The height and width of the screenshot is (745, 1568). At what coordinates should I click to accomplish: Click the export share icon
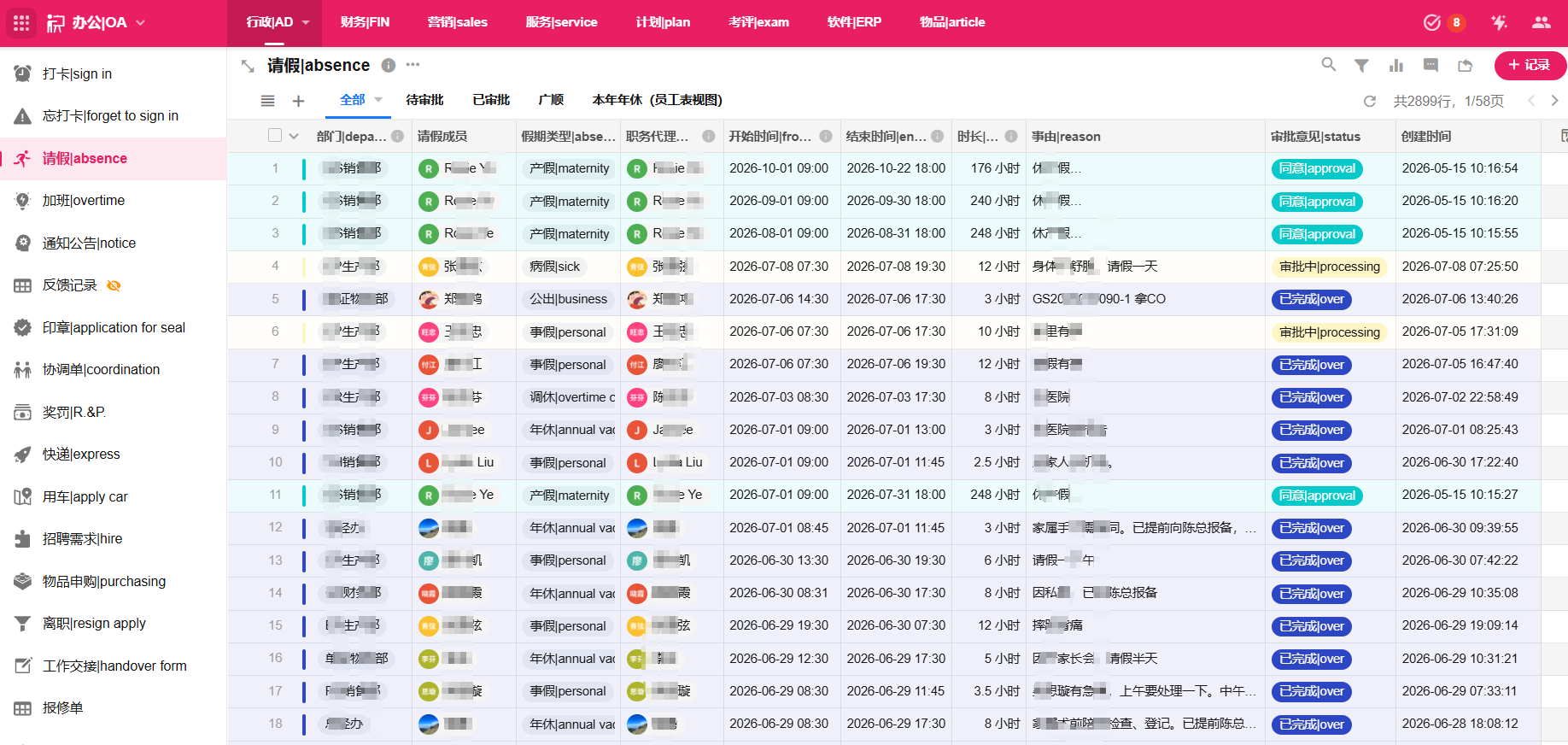click(x=1466, y=65)
